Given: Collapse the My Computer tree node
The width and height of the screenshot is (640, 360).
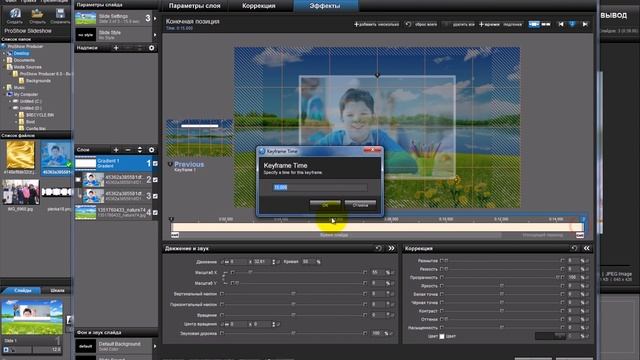Looking at the screenshot, I should [x=4, y=94].
